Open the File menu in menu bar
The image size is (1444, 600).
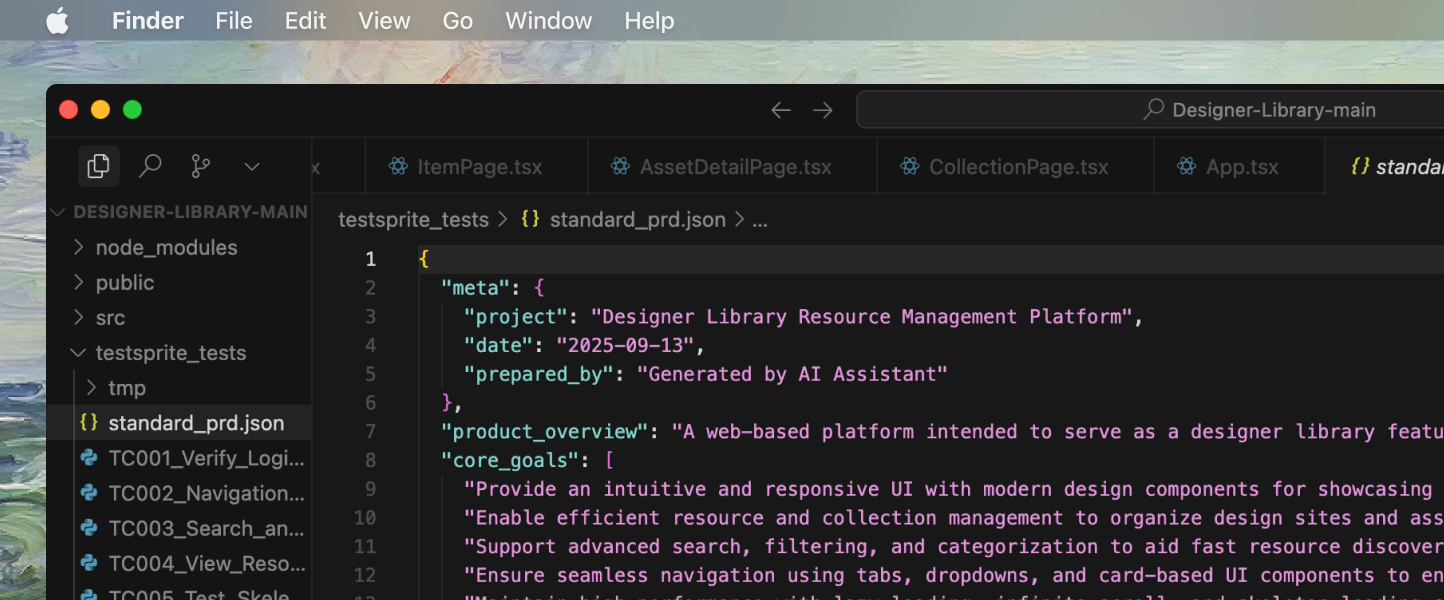point(234,21)
